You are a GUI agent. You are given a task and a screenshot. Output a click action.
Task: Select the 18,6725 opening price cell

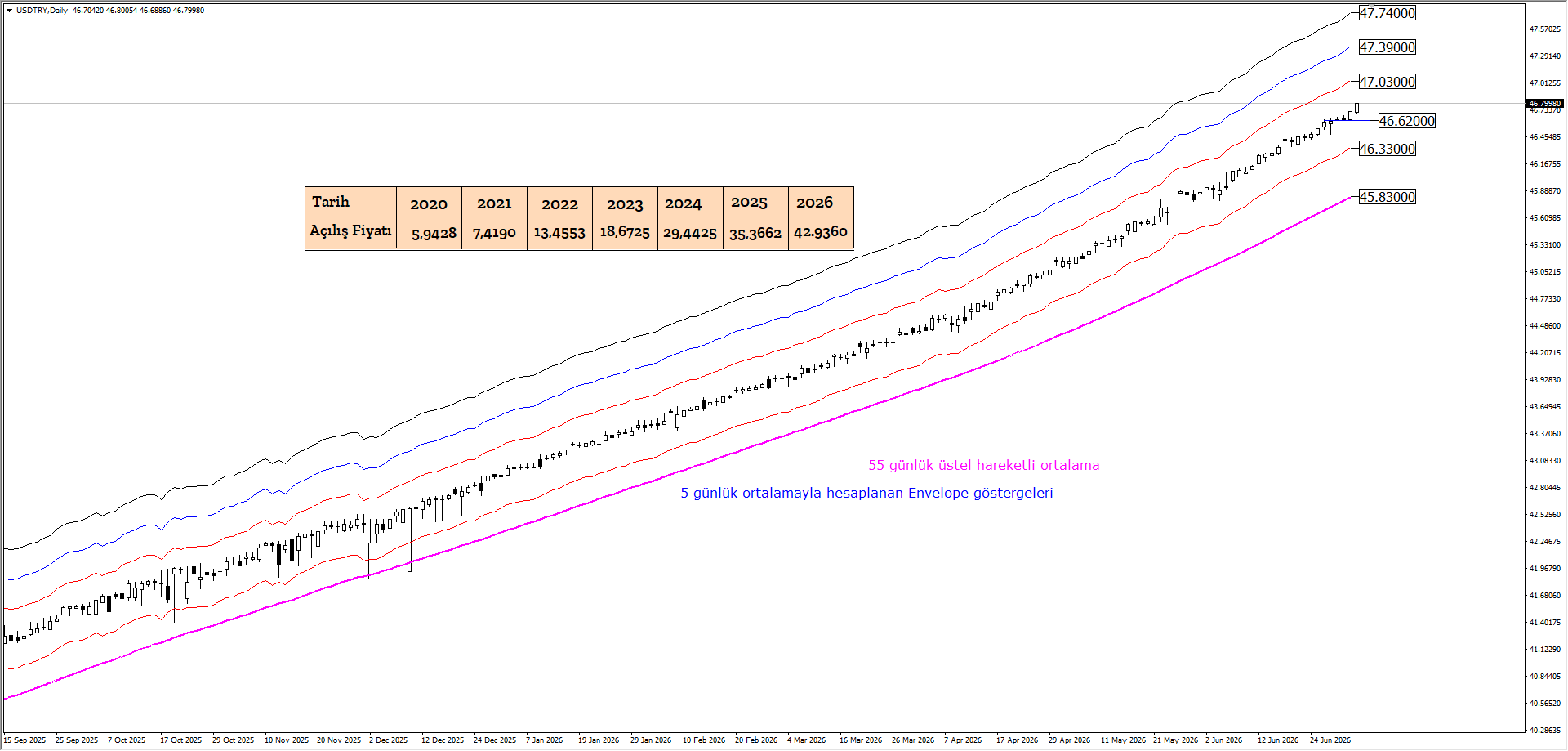625,233
